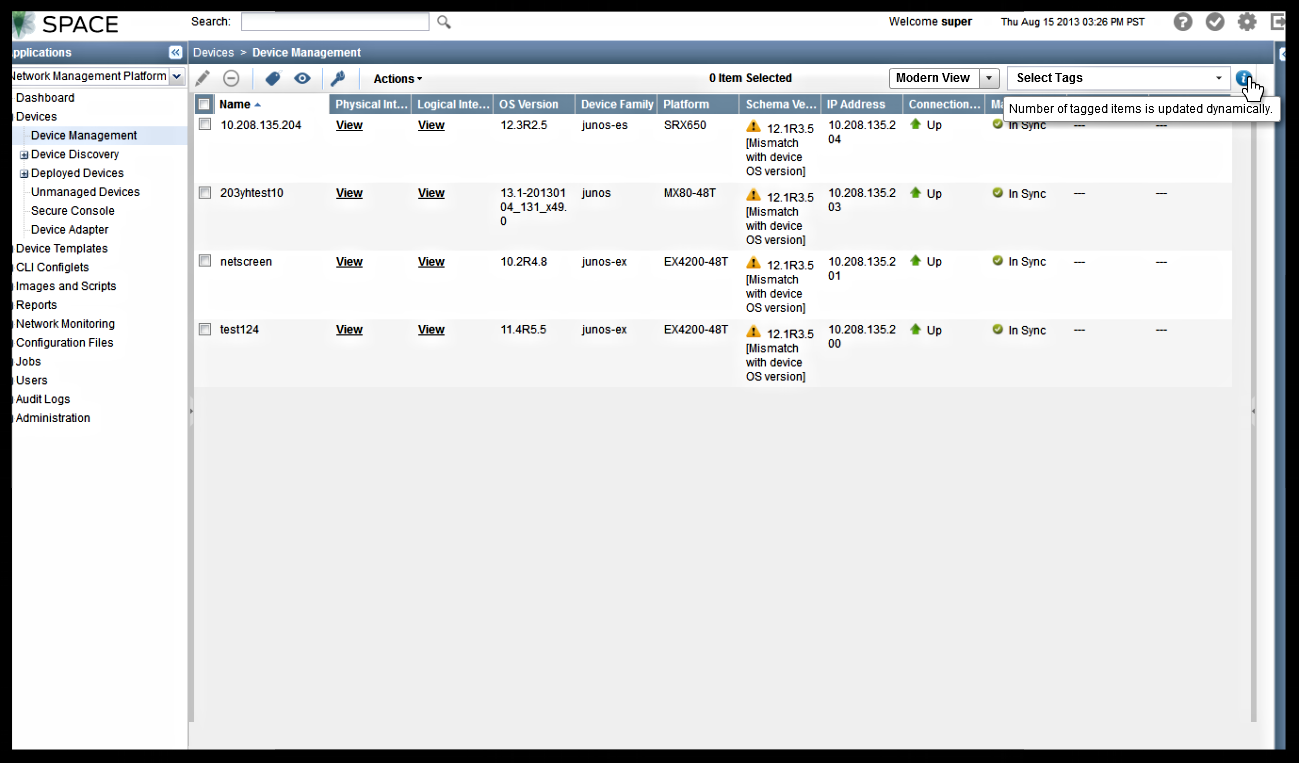
Task: Collapse the Applications sidebar with double-arrow icon
Action: (x=175, y=52)
